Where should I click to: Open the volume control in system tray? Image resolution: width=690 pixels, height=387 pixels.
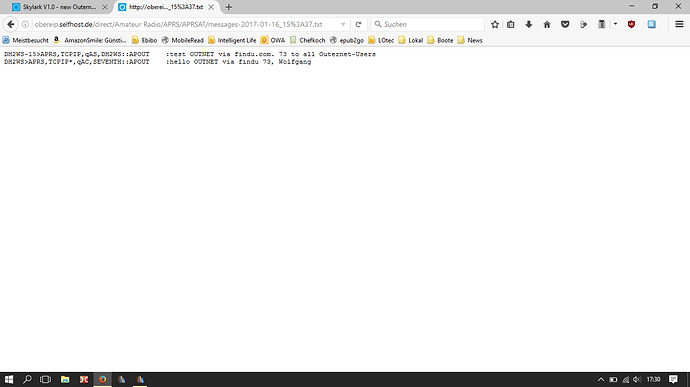click(x=637, y=380)
